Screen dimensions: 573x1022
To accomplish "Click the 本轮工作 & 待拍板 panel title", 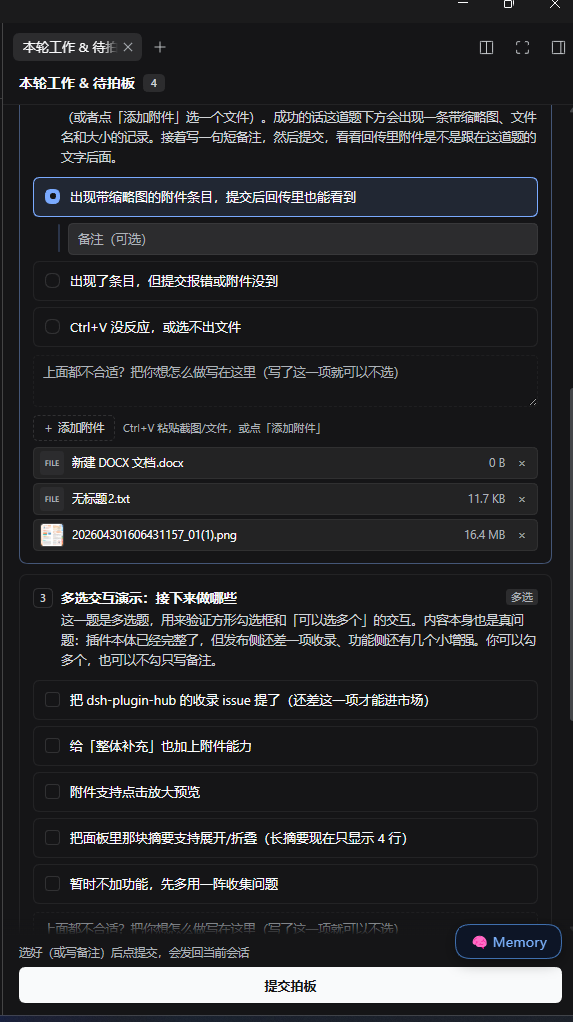I will point(77,83).
